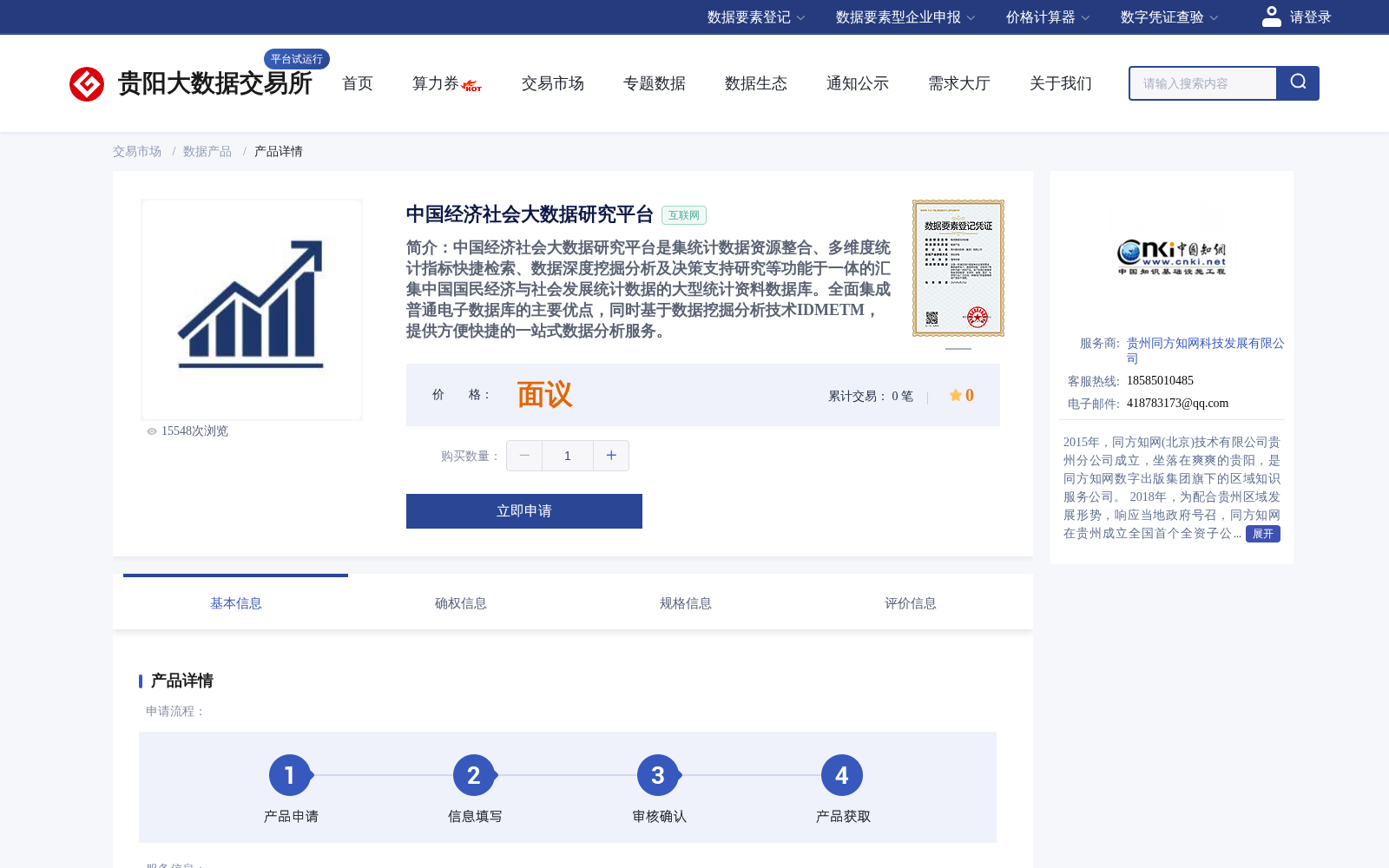Viewport: 1389px width, 868px height.
Task: Click the 累计交易：0笔 text
Action: point(871,396)
